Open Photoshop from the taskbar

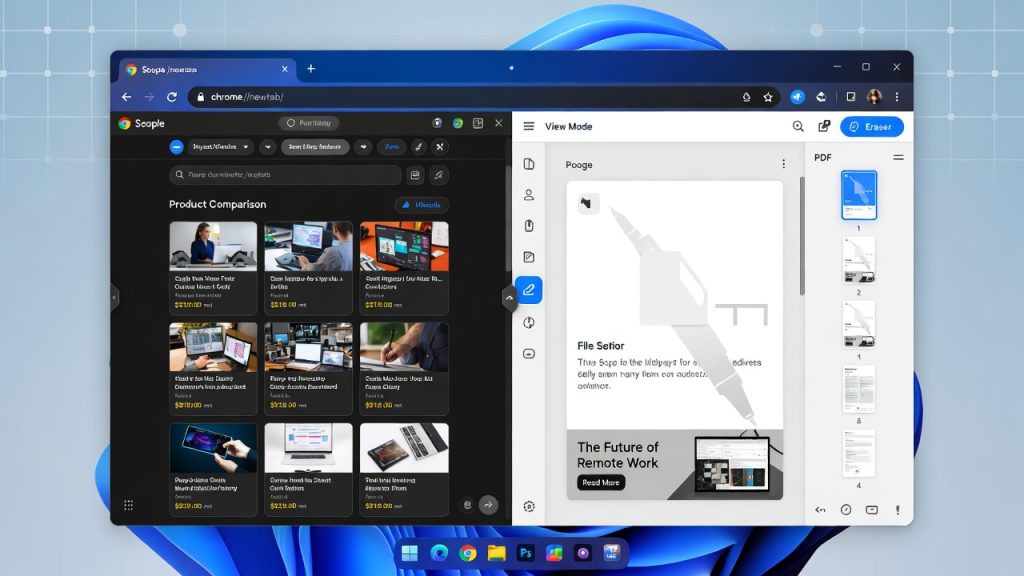(525, 553)
